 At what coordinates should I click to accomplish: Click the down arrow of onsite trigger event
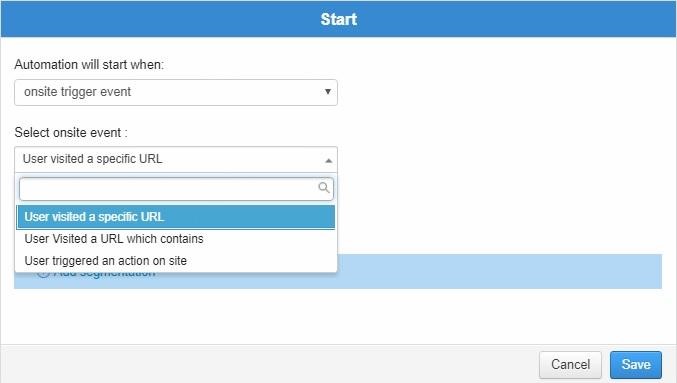[328, 92]
